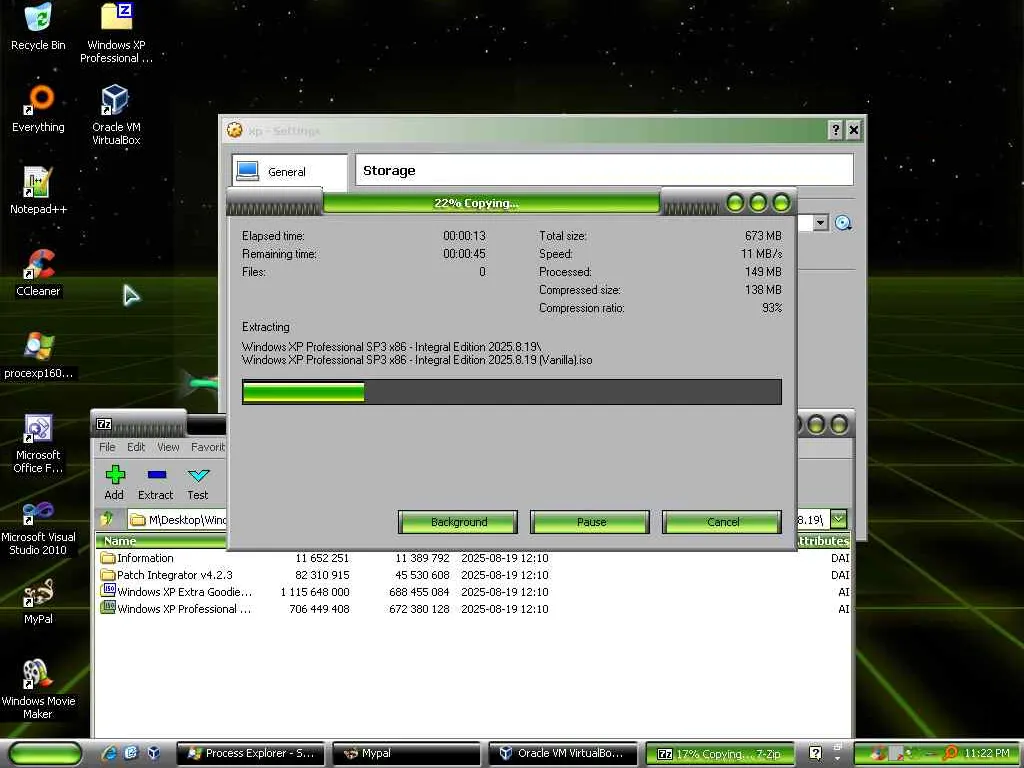Launch CCleaner desktop shortcut
Screen dimensions: 1024x768
click(38, 272)
